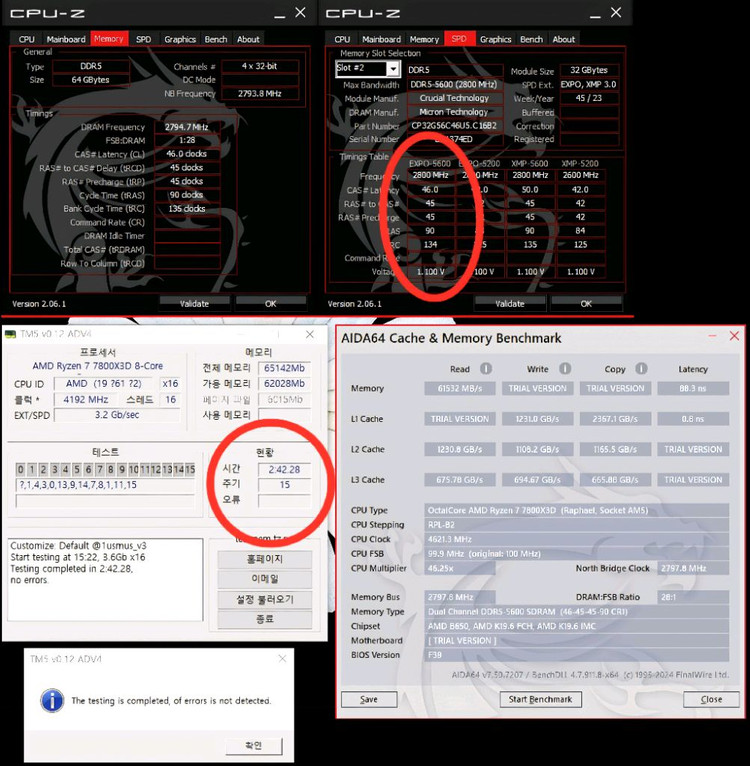This screenshot has width=750, height=766.
Task: Click TM5 log text 'Testing completed in 2:42.28'
Action: click(71, 569)
